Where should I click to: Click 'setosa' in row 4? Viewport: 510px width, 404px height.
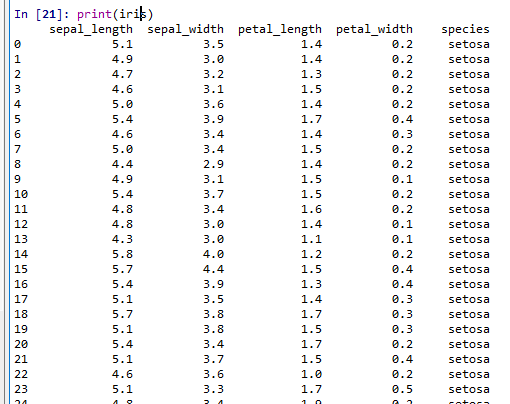469,104
